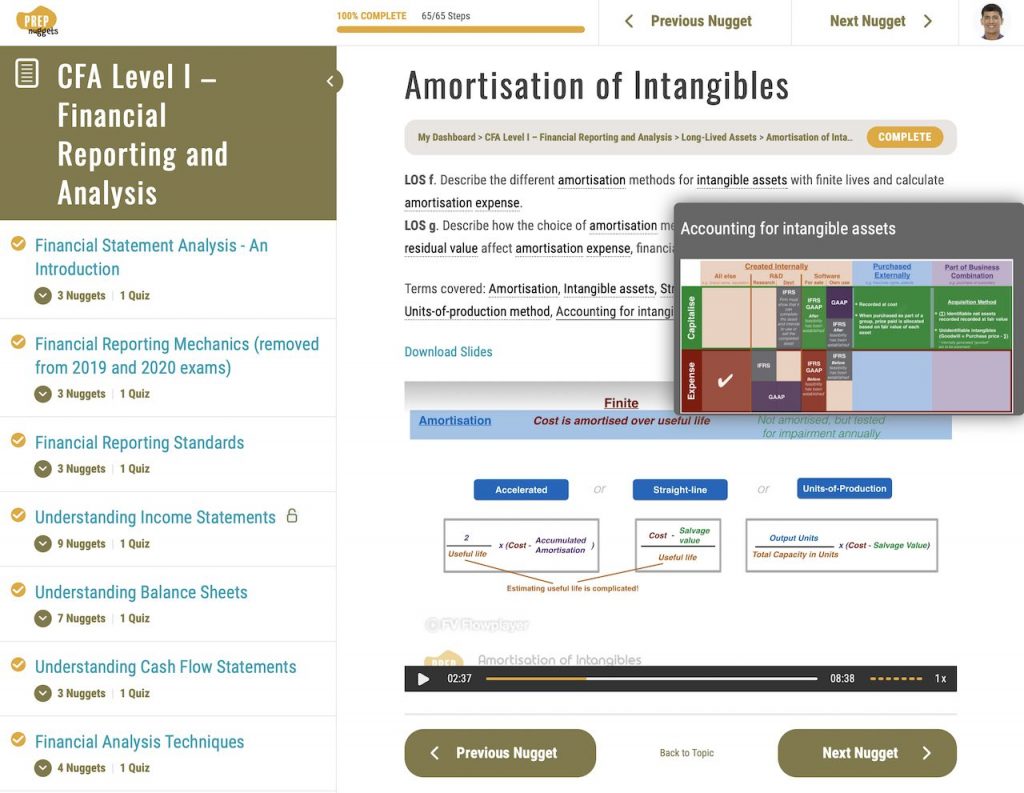Expand the Understanding Income Statements nuggets list
Image resolution: width=1024 pixels, height=793 pixels.
[x=43, y=544]
